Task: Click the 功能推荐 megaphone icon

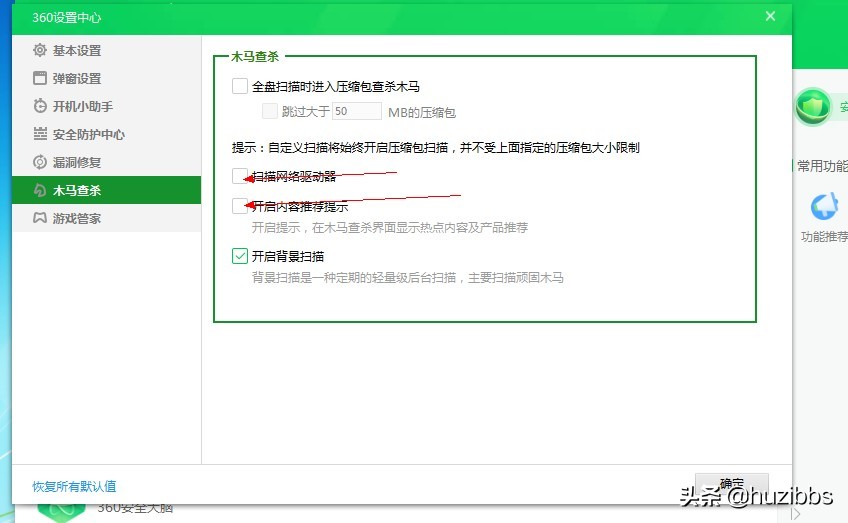Action: (824, 207)
